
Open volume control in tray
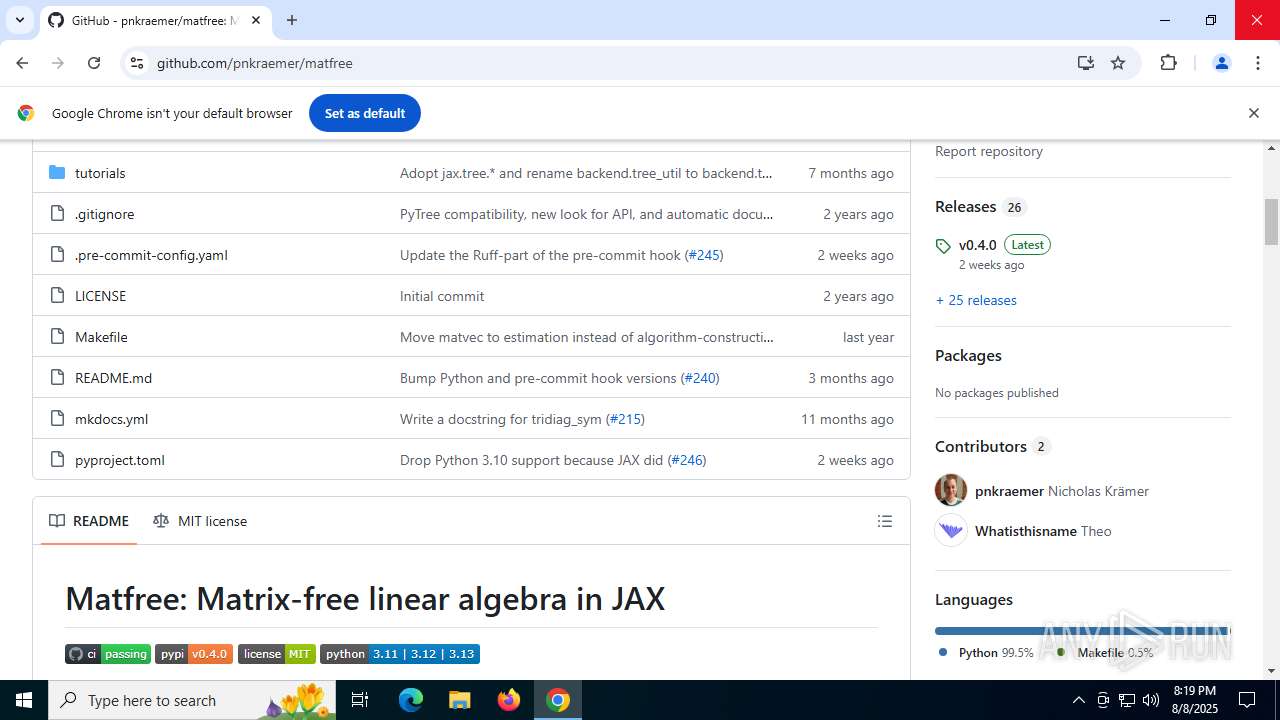tap(1151, 700)
